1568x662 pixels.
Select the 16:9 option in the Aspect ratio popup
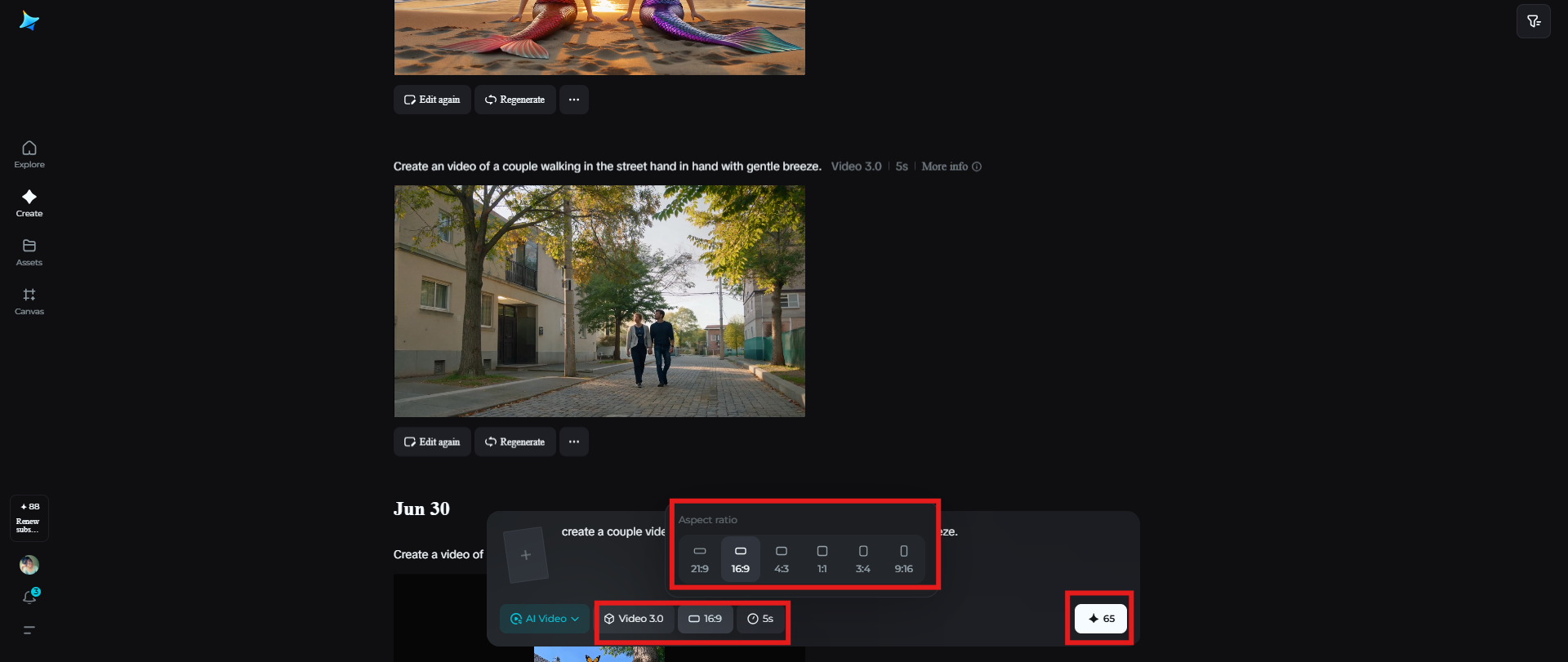point(741,559)
